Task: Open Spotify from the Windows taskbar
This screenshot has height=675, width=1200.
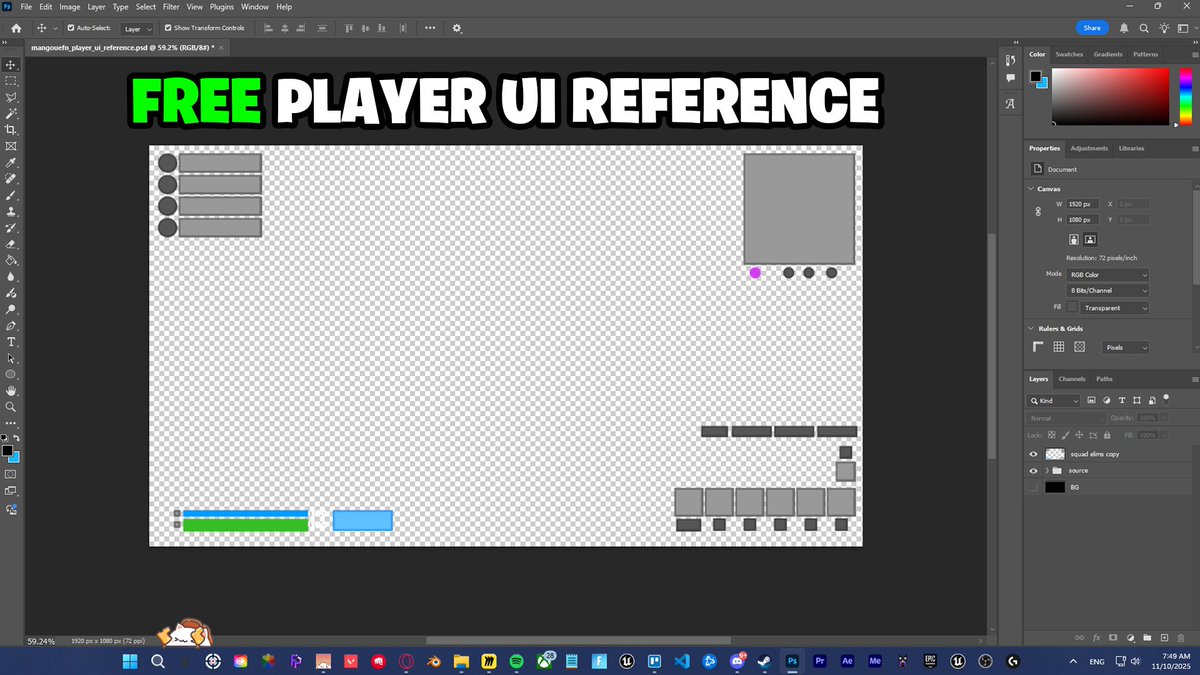Action: (x=516, y=661)
